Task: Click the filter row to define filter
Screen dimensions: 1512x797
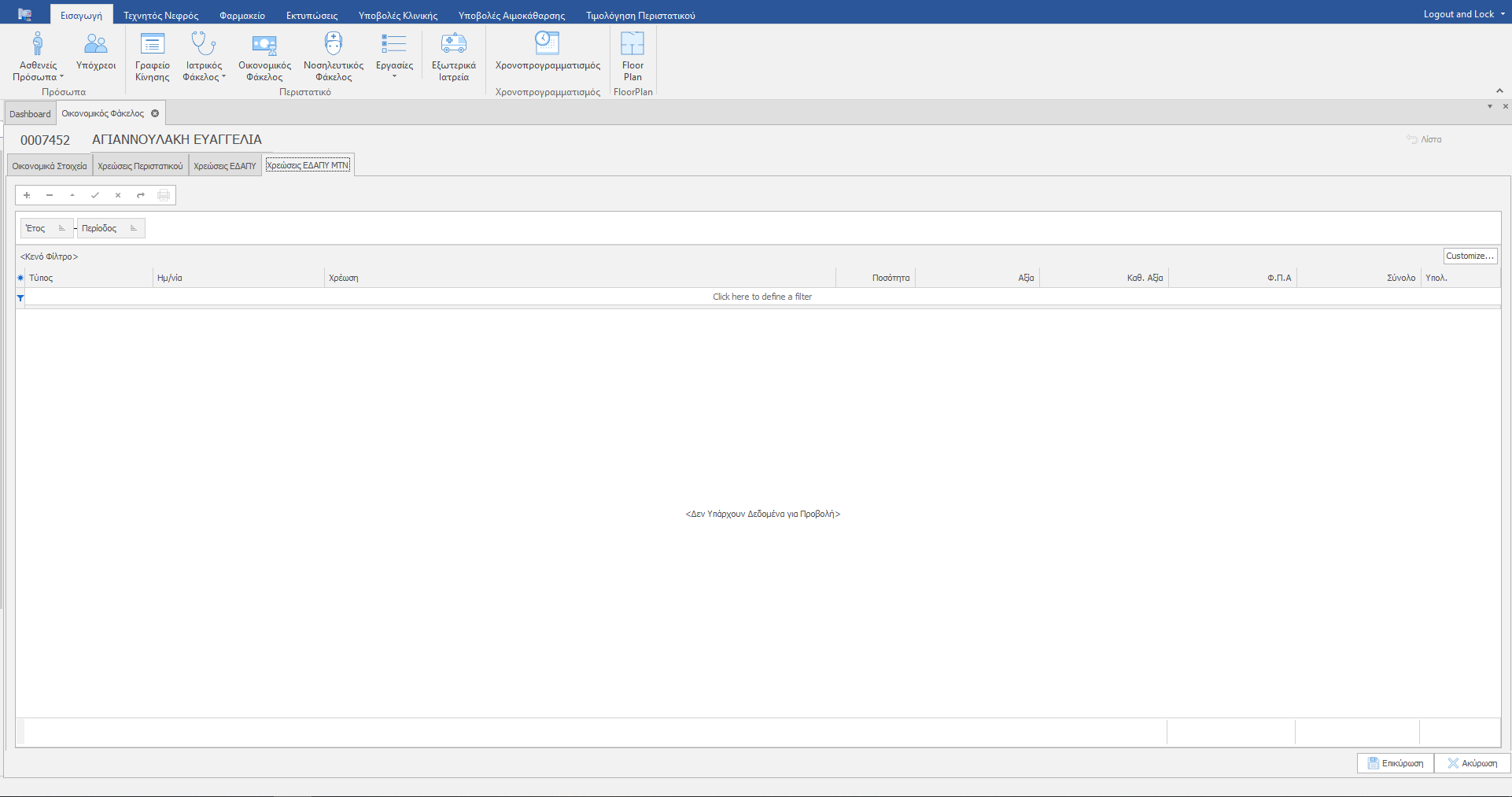Action: tap(762, 297)
